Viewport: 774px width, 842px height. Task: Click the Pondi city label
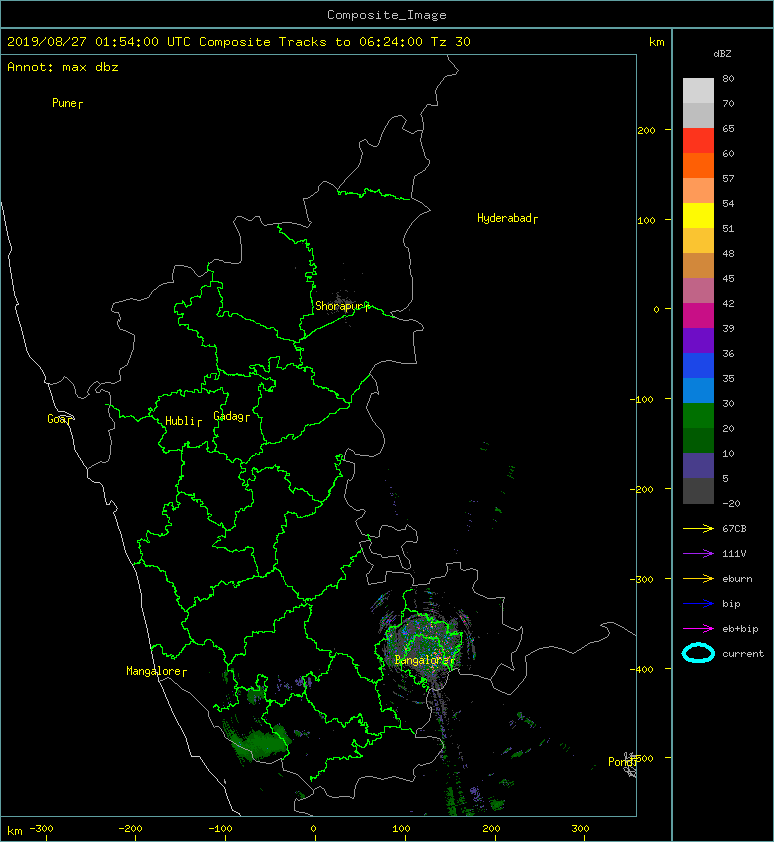[622, 762]
